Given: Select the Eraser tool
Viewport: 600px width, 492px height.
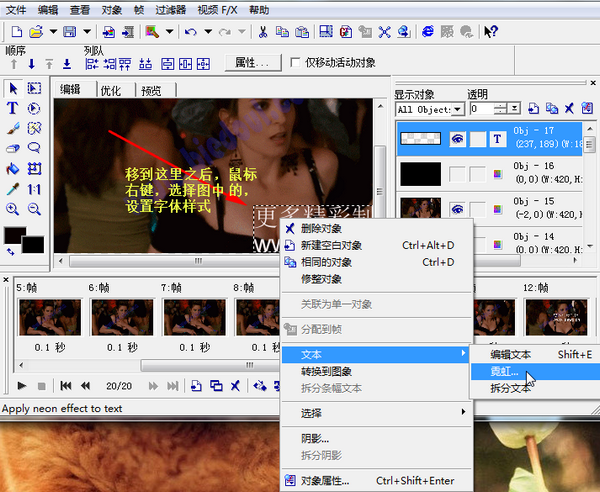Looking at the screenshot, I should coord(13,148).
